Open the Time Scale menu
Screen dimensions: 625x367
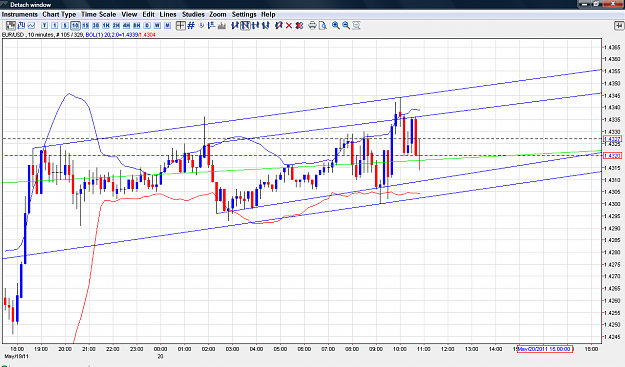[98, 14]
